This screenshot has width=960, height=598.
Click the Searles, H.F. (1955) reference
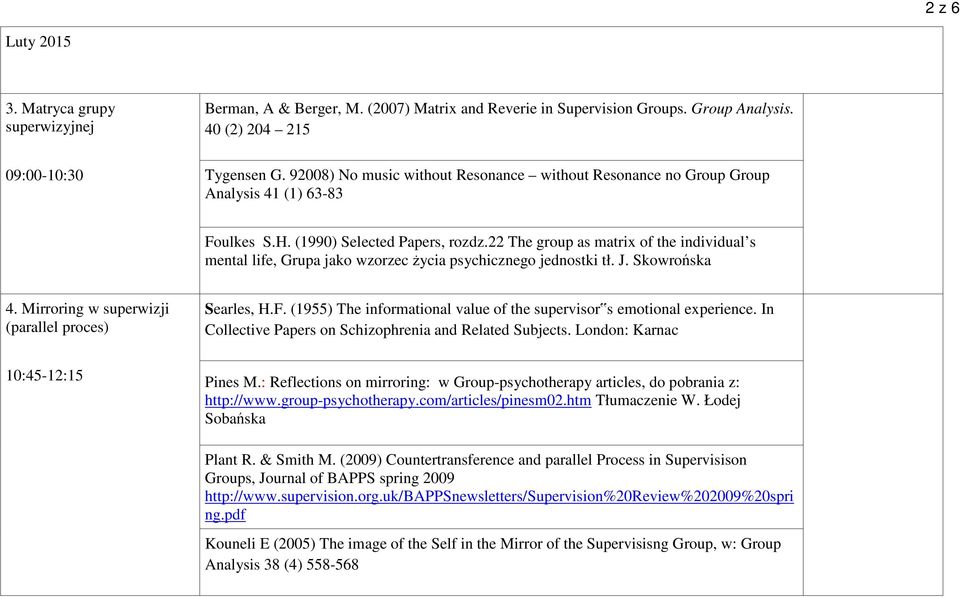pyautogui.click(x=489, y=309)
